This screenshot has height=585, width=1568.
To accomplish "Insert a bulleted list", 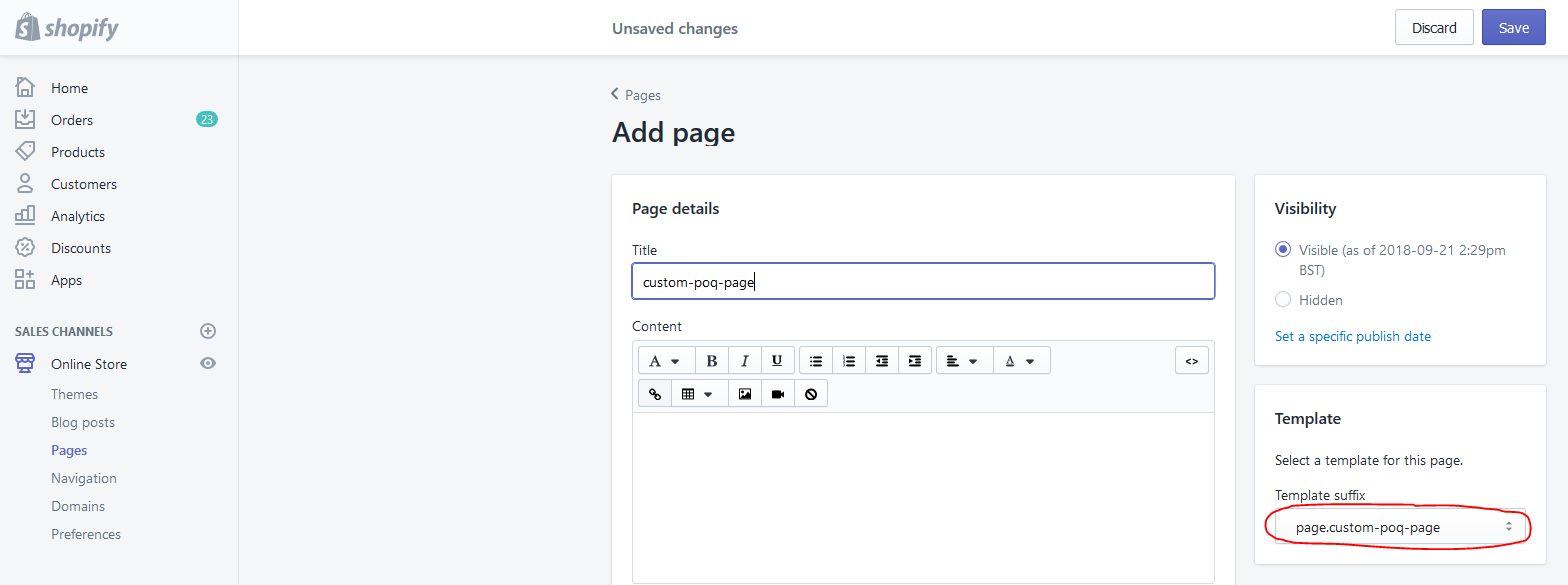I will pos(816,361).
